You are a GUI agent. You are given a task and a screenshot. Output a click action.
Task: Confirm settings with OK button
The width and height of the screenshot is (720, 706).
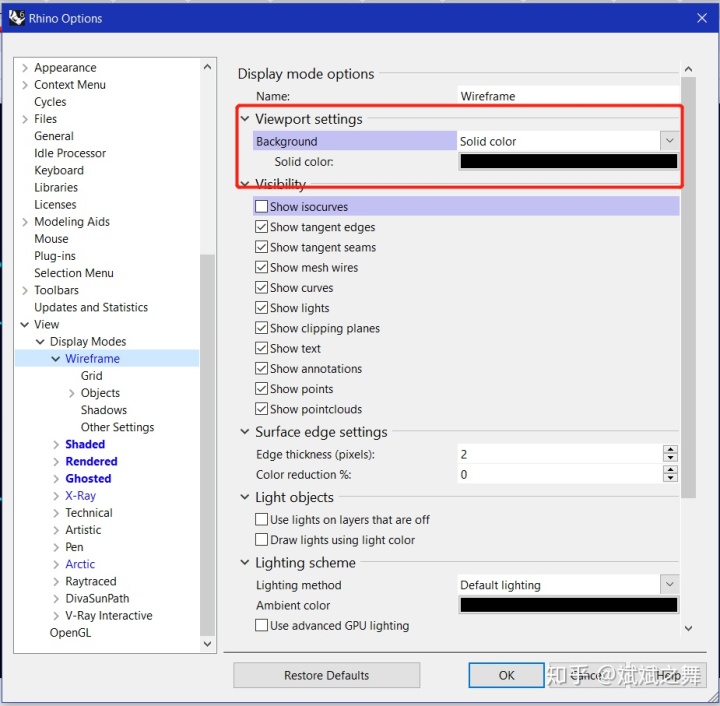[x=506, y=675]
